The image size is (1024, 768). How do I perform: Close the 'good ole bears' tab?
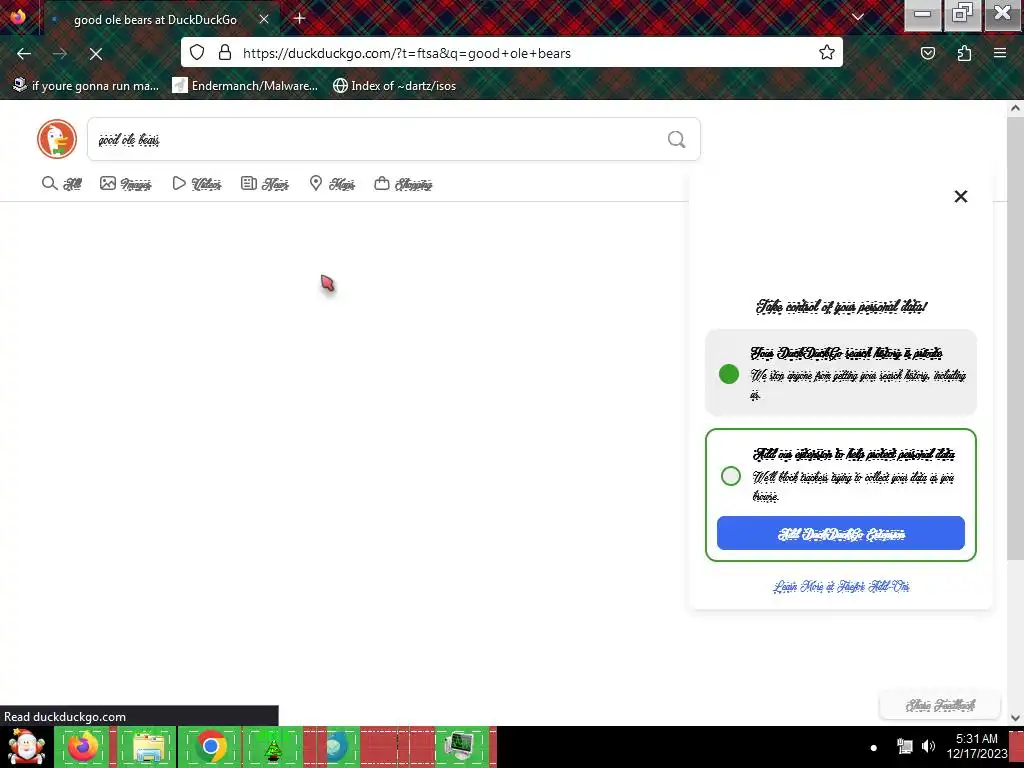(x=264, y=19)
